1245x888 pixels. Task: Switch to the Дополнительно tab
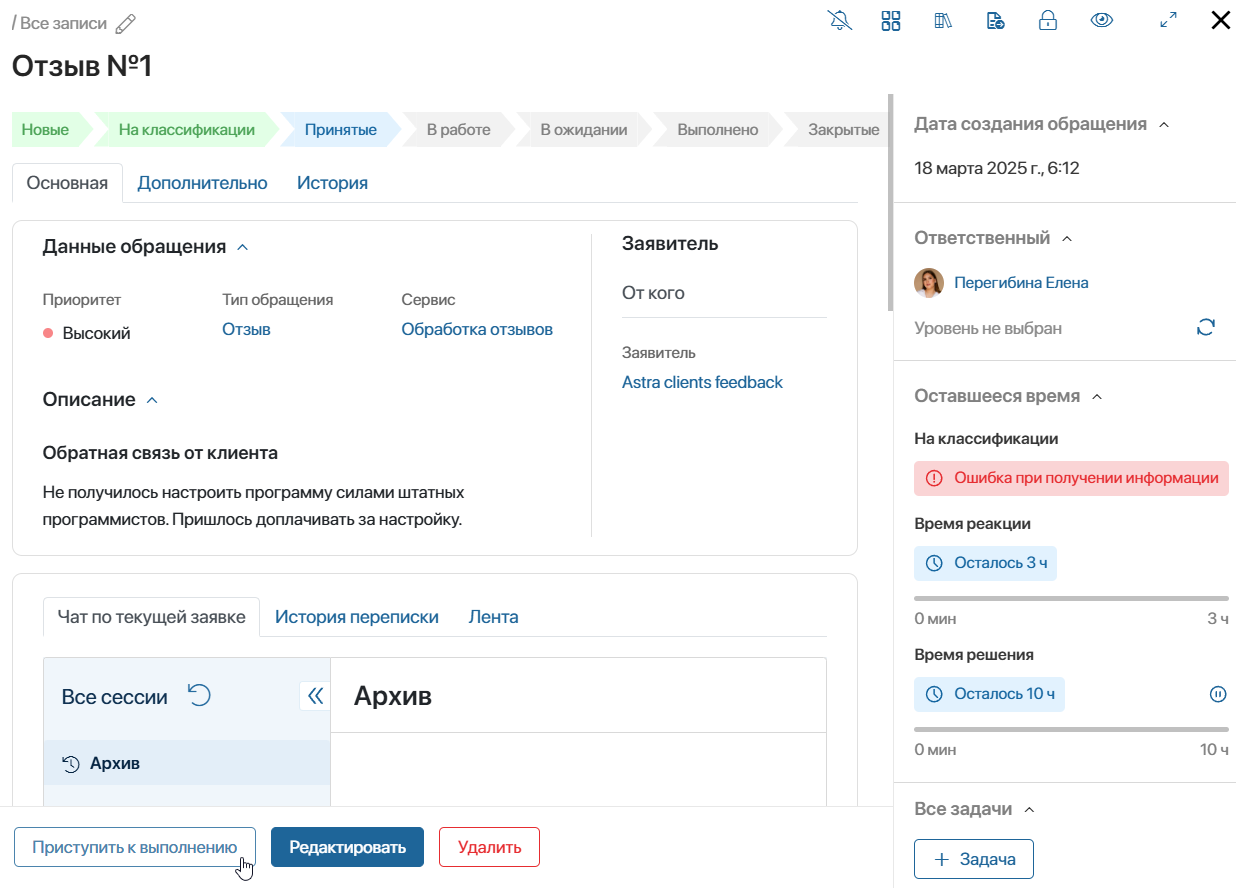202,182
